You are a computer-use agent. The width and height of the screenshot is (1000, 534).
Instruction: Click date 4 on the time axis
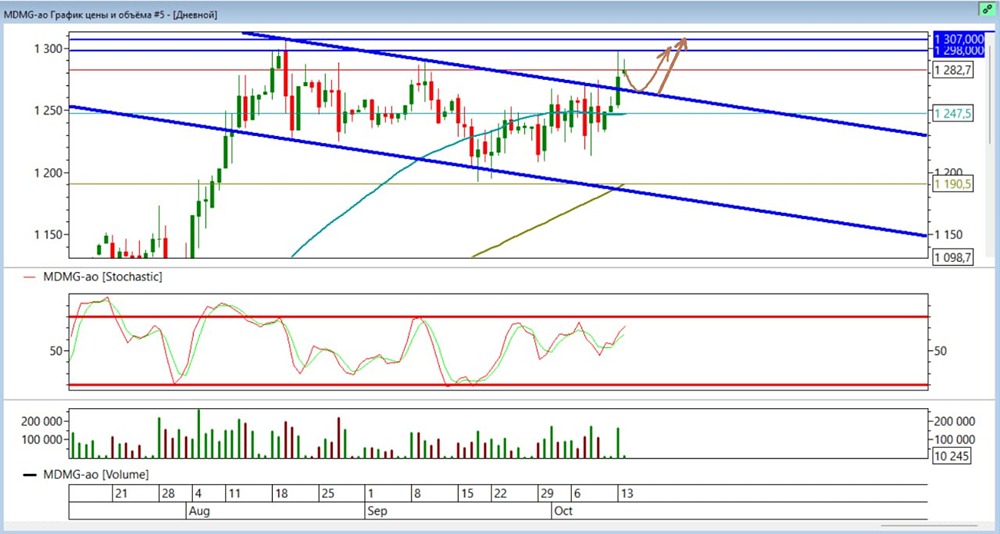tap(198, 494)
